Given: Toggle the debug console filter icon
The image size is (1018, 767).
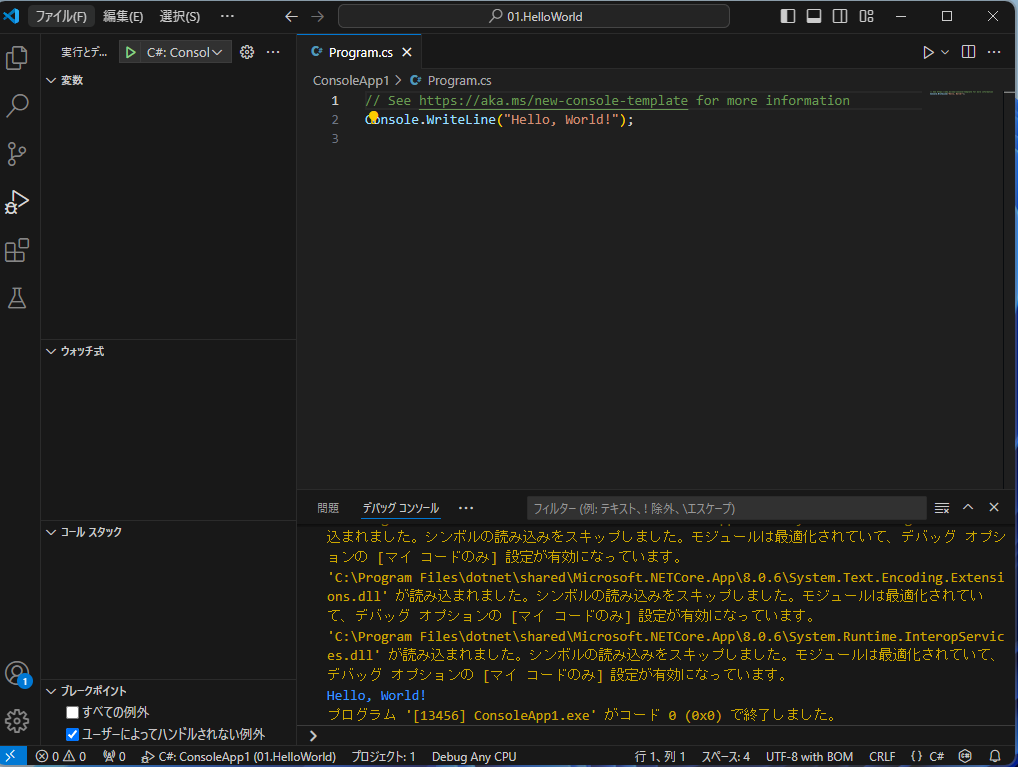Looking at the screenshot, I should tap(941, 507).
